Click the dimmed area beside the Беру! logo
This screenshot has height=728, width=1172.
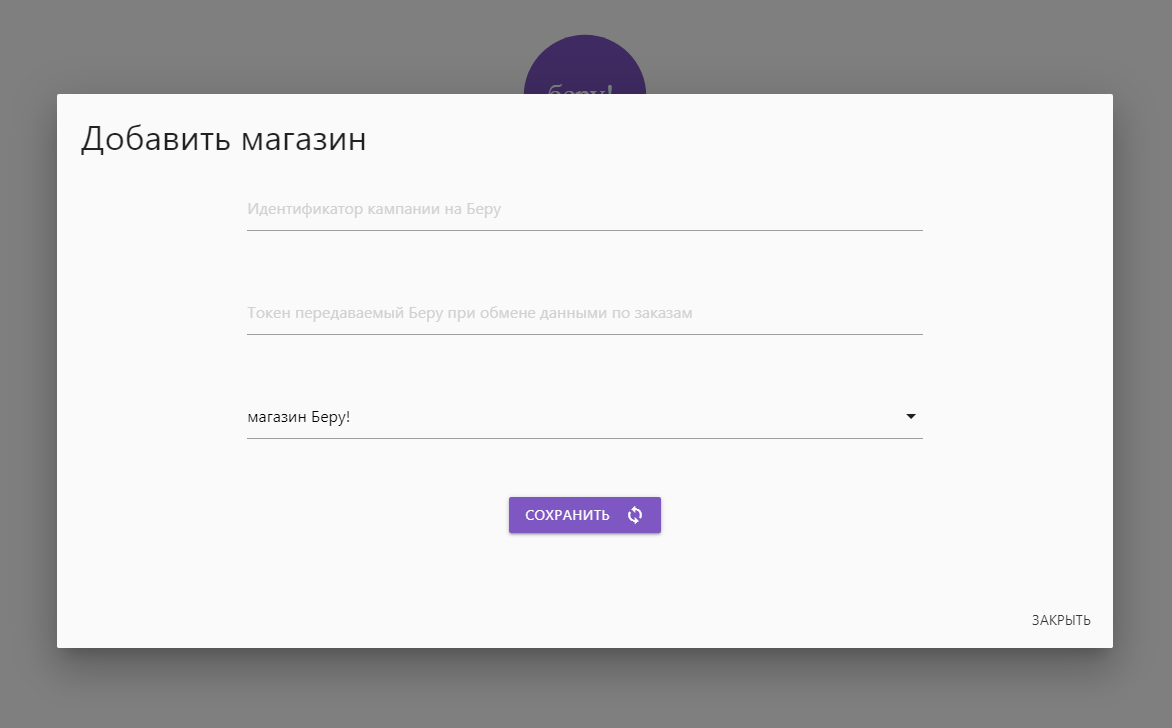tap(822, 45)
